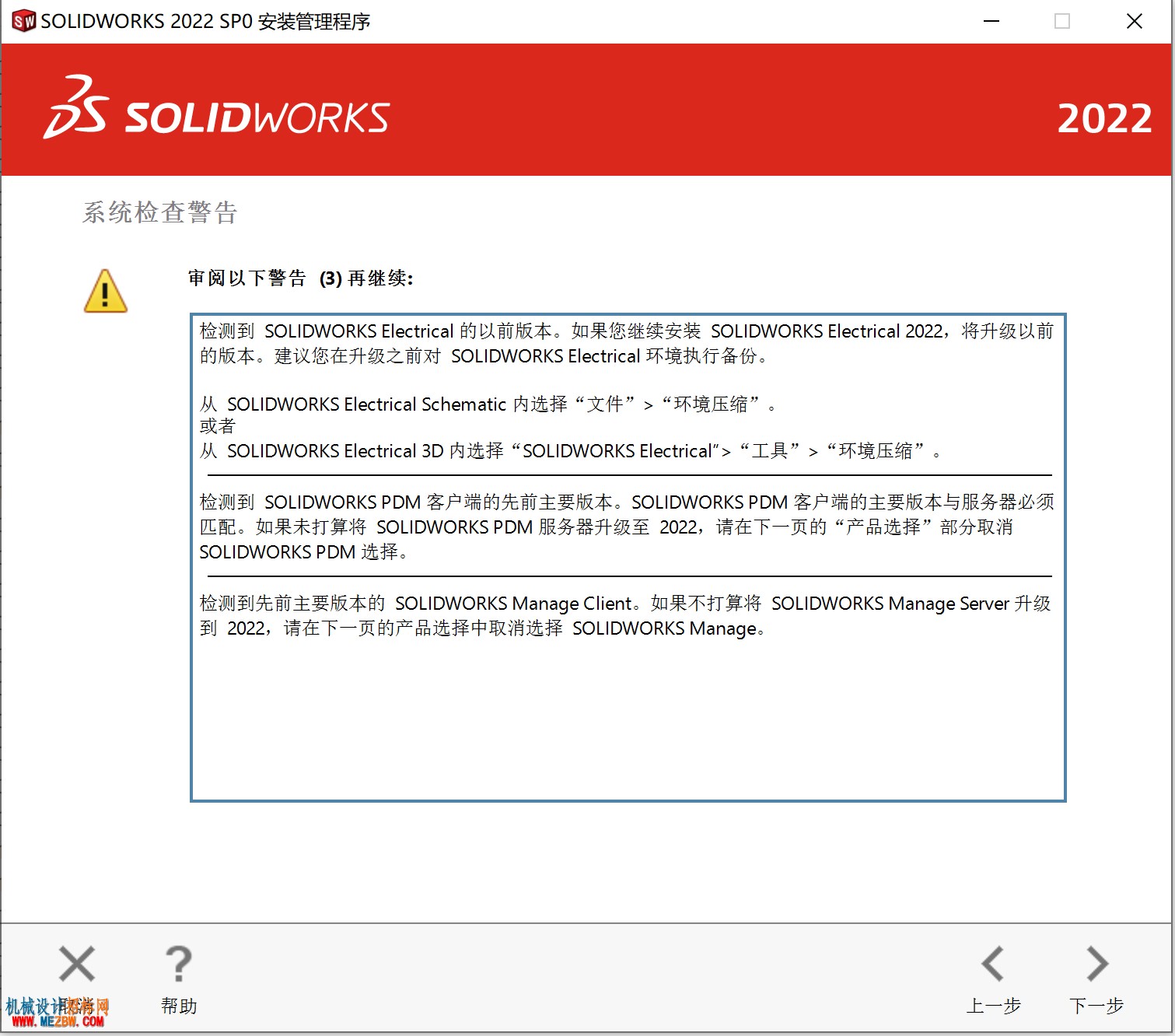Click the 上一步 label
Image resolution: width=1175 pixels, height=1036 pixels.
(994, 1006)
